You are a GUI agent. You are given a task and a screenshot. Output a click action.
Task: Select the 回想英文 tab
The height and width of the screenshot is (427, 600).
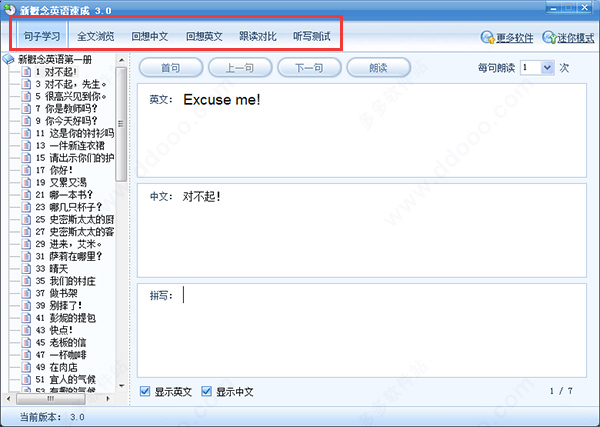point(204,36)
